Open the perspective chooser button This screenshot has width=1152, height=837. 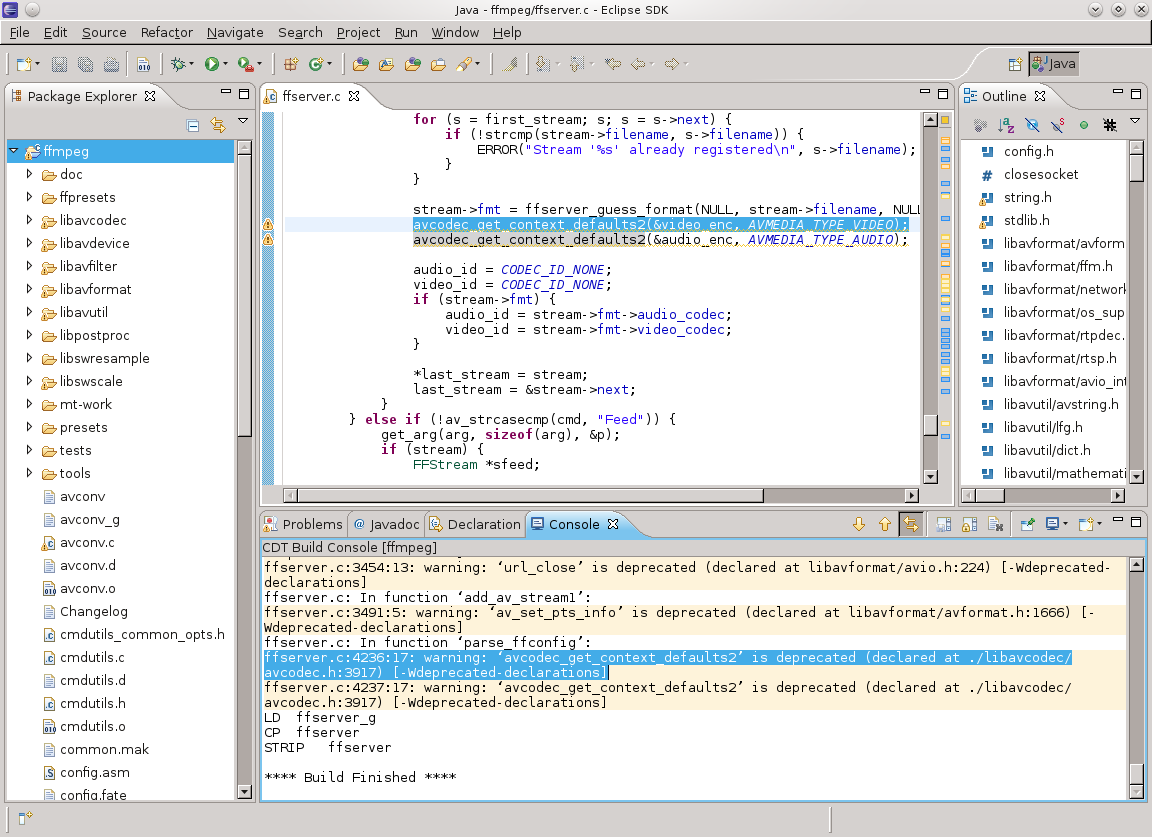click(1016, 62)
